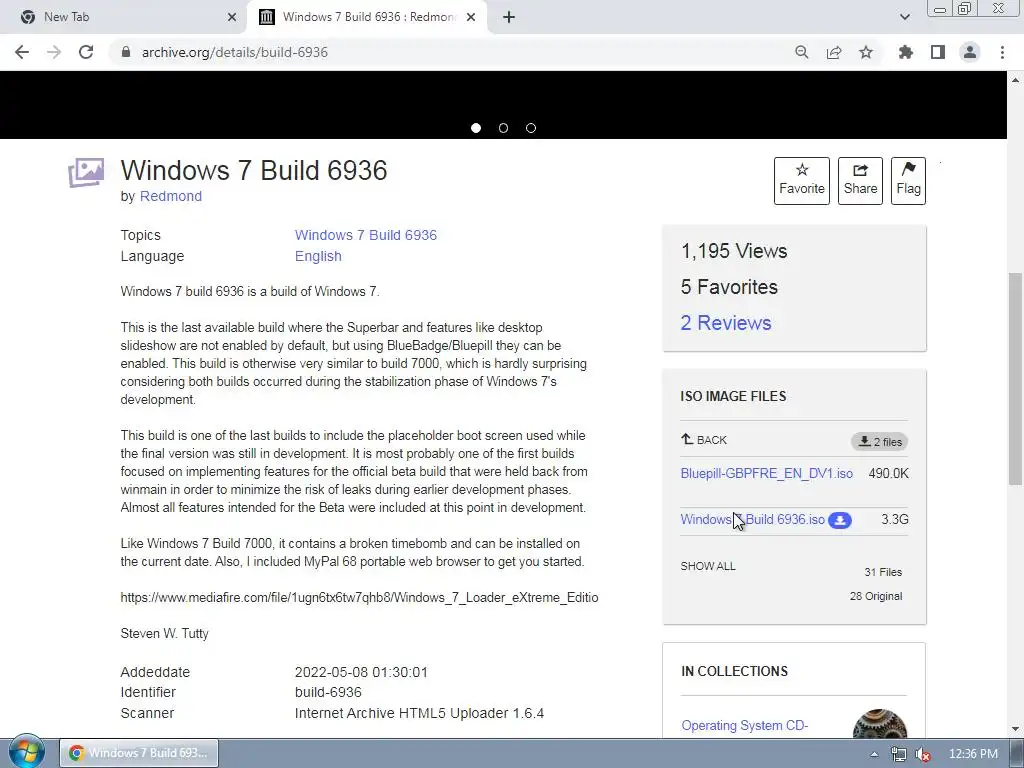The image size is (1024, 768).
Task: Open the Chrome extensions puzzle icon
Action: coord(906,52)
